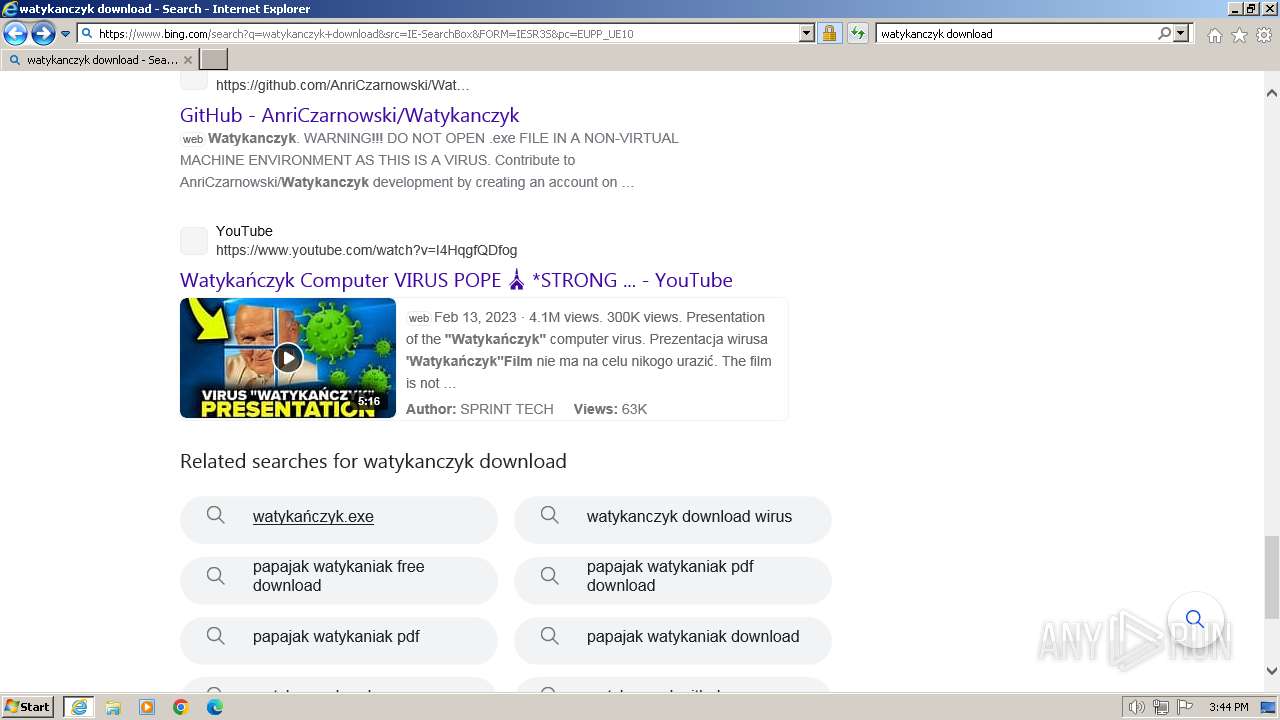Expand the address bar URL dropdown
This screenshot has width=1280, height=720.
click(807, 33)
